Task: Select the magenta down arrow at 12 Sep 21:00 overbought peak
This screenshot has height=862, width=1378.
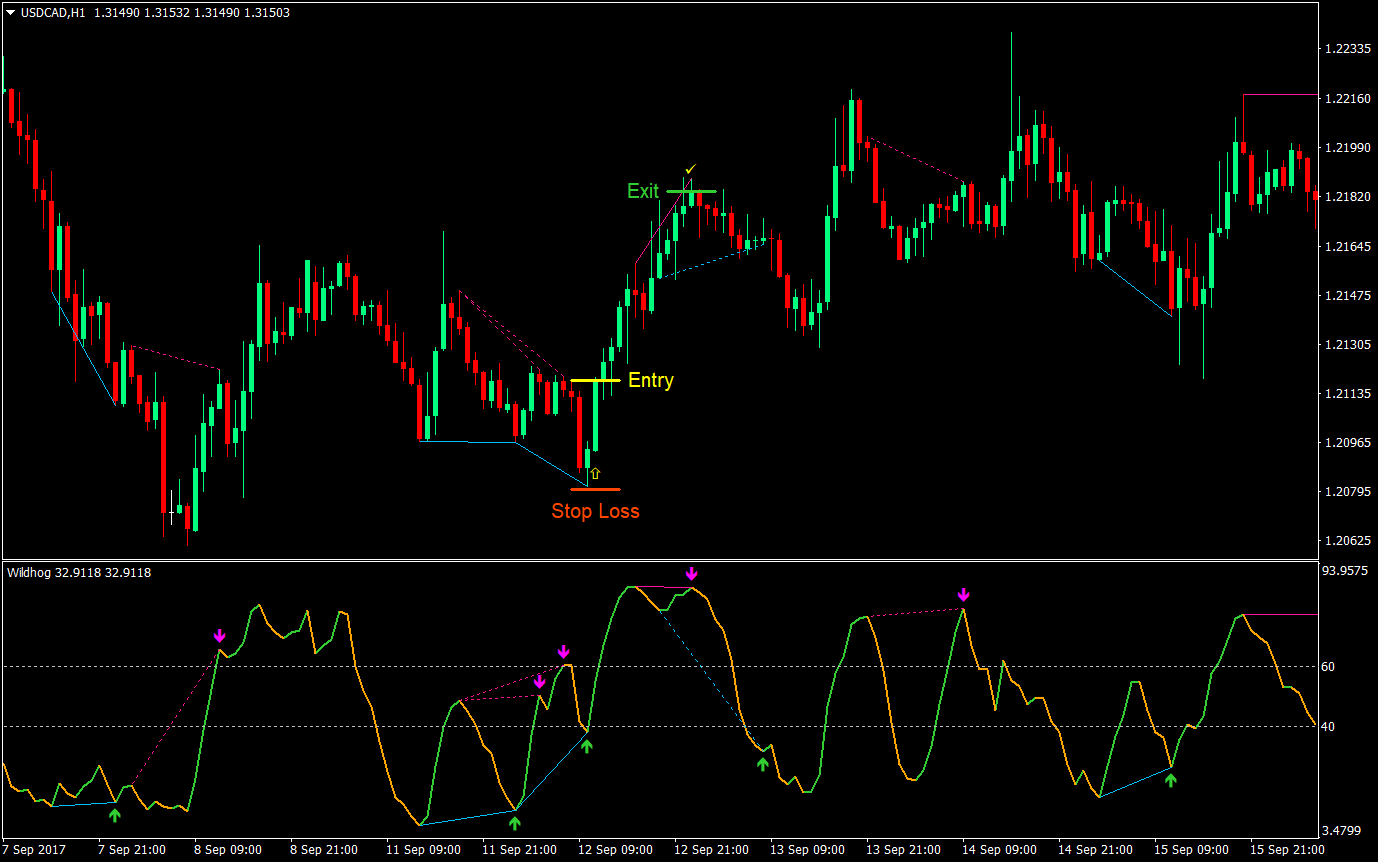Action: [692, 572]
